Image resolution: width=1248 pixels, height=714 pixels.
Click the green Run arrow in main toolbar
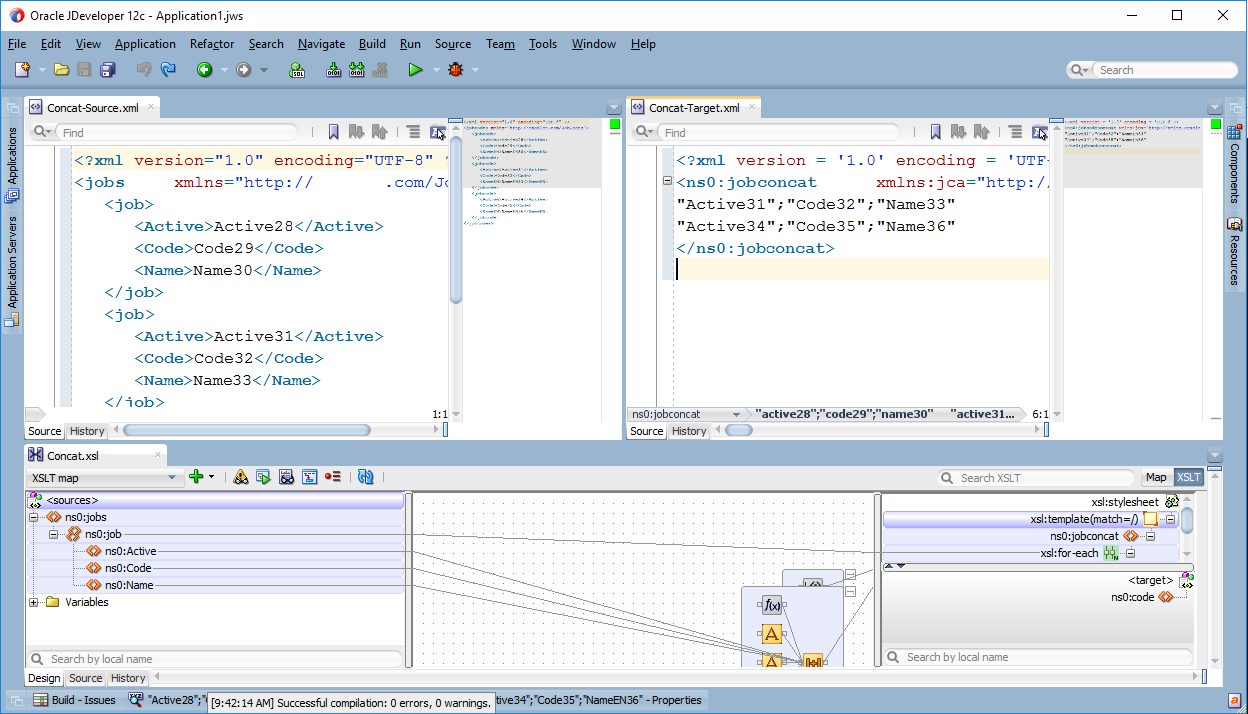pos(415,70)
